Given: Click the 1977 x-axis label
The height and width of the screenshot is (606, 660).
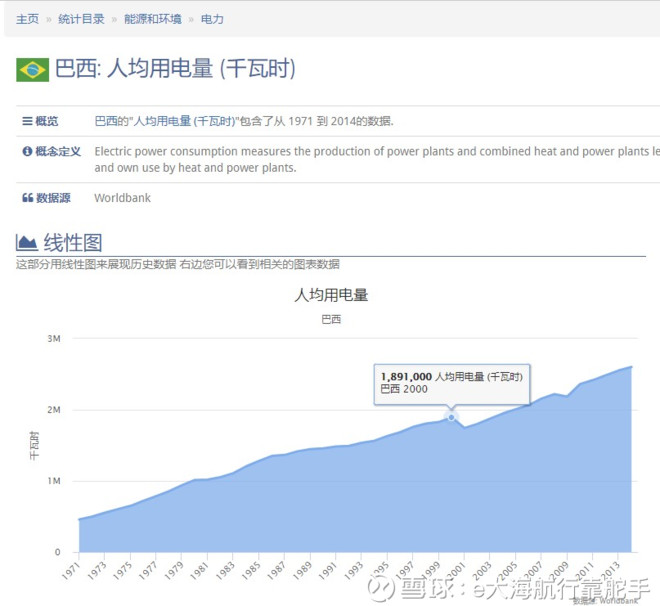Looking at the screenshot, I should click(x=148, y=571).
